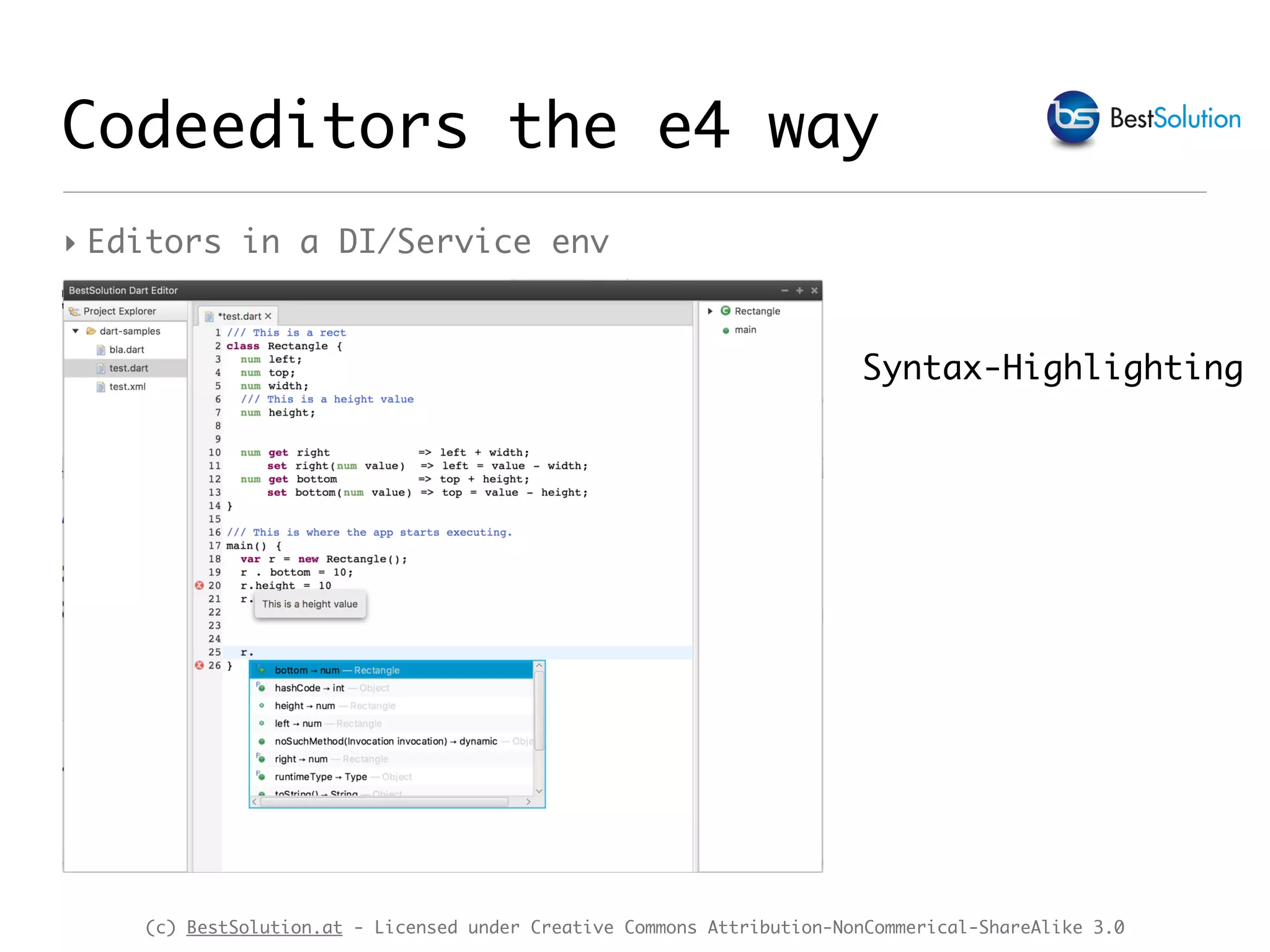Viewport: 1270px width, 952px height.
Task: Click the test.xml file icon
Action: pyautogui.click(x=100, y=387)
